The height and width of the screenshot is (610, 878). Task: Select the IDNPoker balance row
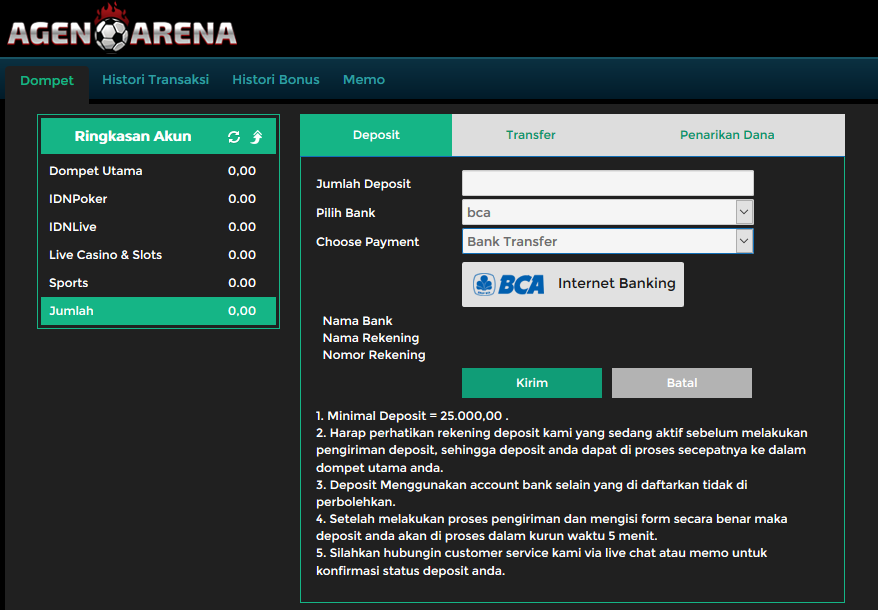click(158, 199)
